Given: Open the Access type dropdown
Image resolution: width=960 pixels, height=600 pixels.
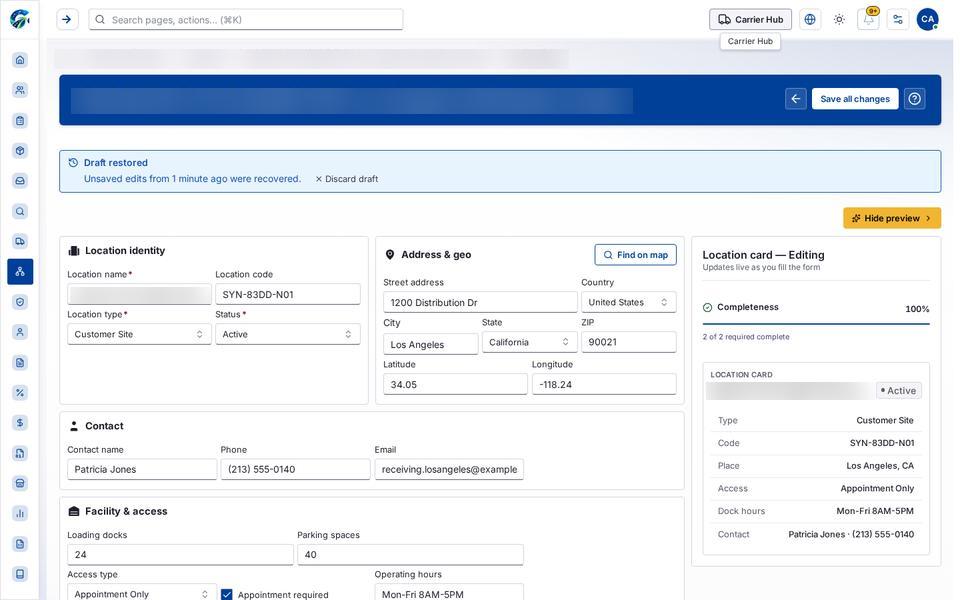Looking at the screenshot, I should [142, 593].
